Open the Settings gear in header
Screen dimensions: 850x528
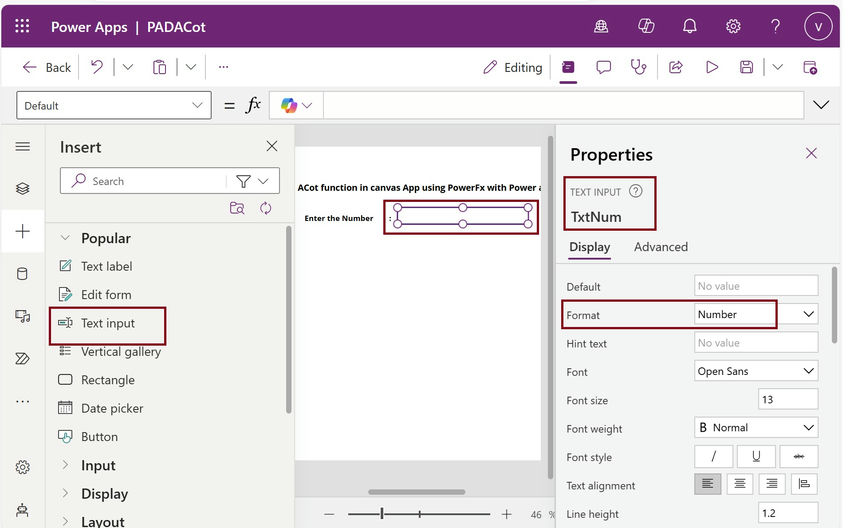pyautogui.click(x=733, y=26)
